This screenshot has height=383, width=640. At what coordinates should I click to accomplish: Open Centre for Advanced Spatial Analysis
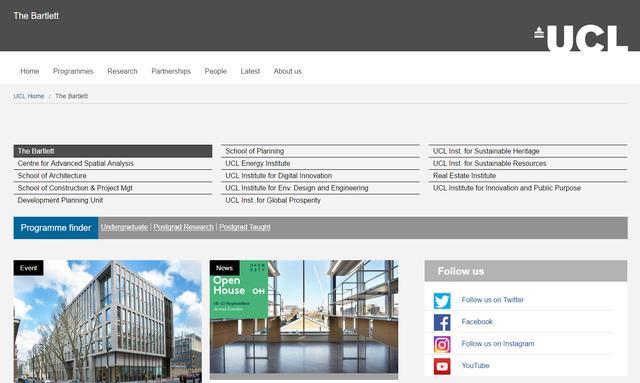tap(76, 163)
